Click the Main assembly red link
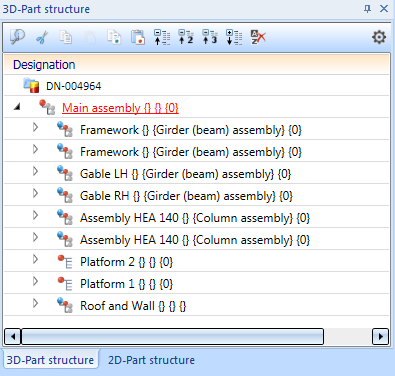Screen dimensions: 395x376 [x=120, y=108]
